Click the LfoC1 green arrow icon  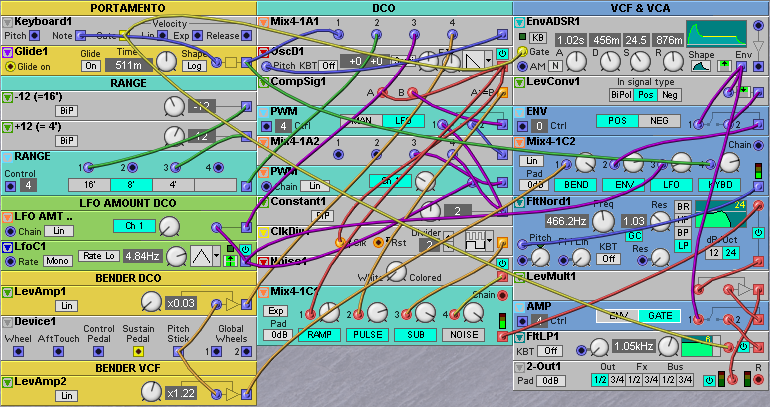click(x=230, y=260)
